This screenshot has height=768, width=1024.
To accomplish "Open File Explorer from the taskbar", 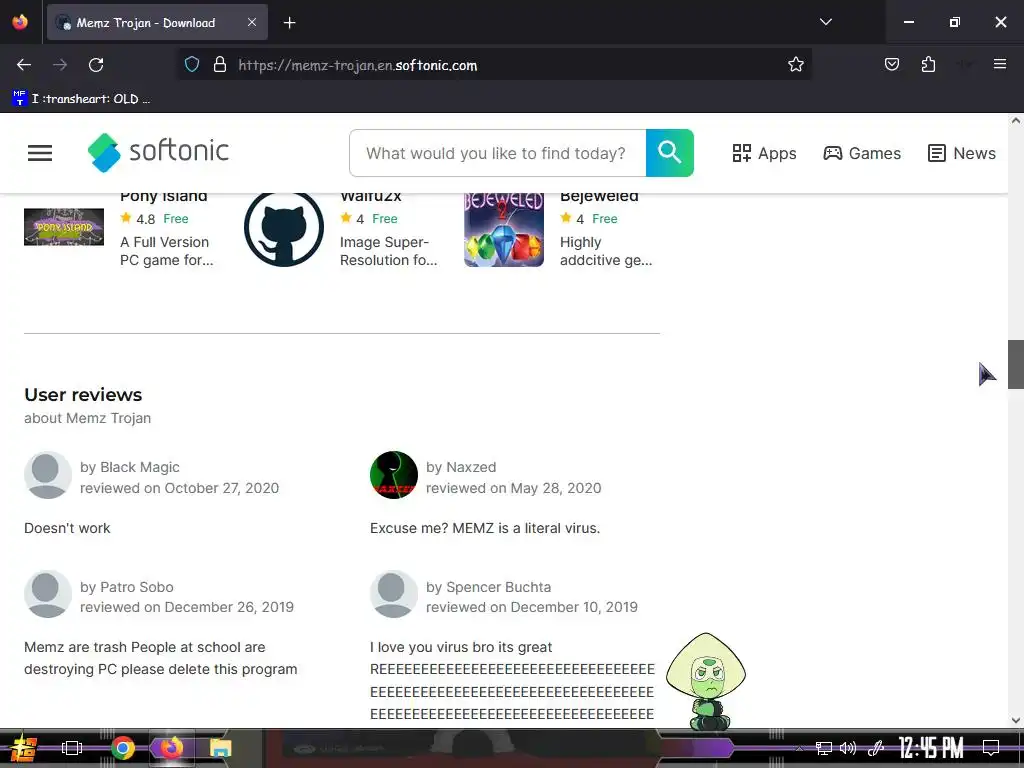I will click(x=221, y=748).
